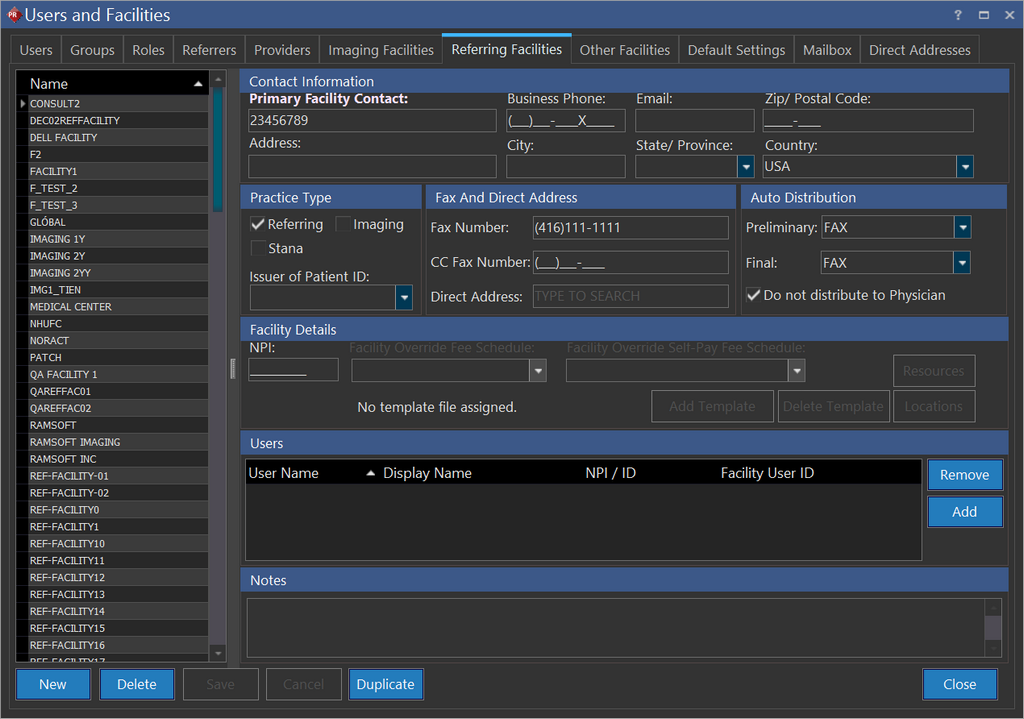The image size is (1024, 719).
Task: Click the User Name sort arrow
Action: (x=371, y=473)
